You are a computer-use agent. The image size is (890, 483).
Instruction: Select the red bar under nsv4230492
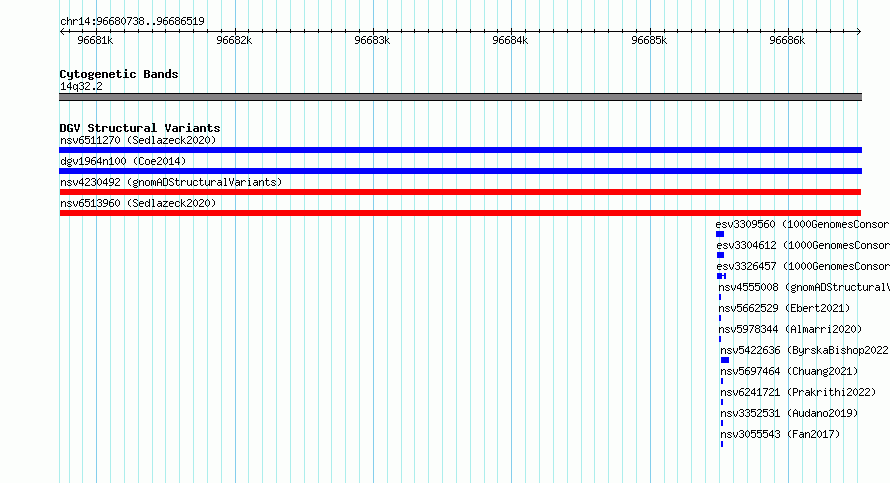coord(460,192)
